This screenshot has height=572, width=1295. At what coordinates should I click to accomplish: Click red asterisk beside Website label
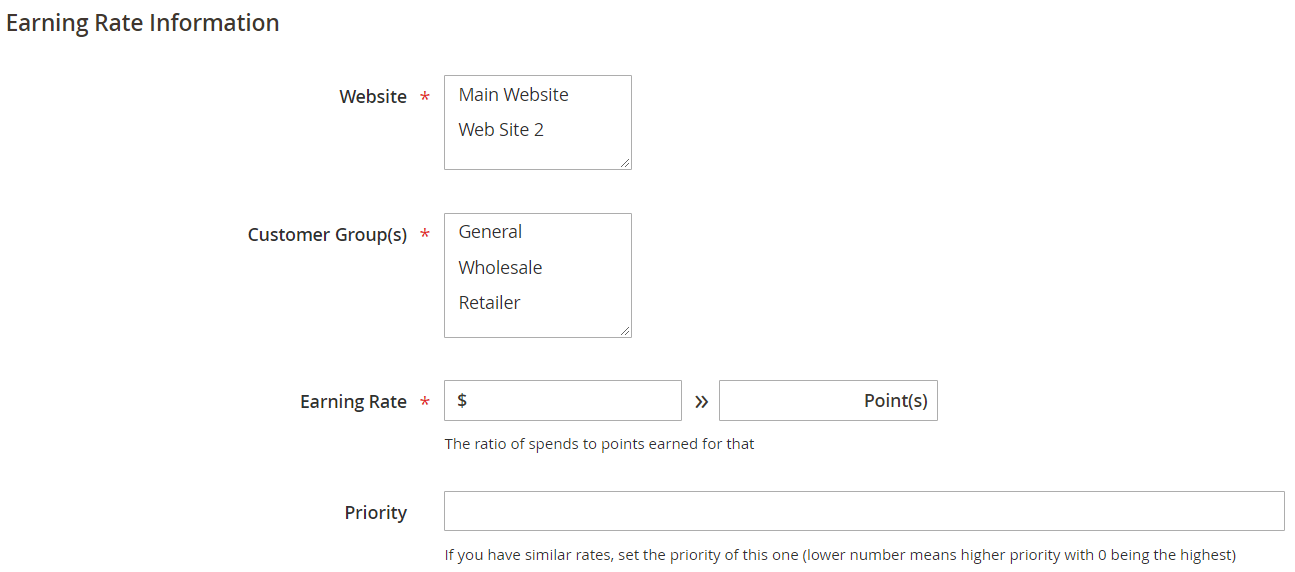coord(425,98)
